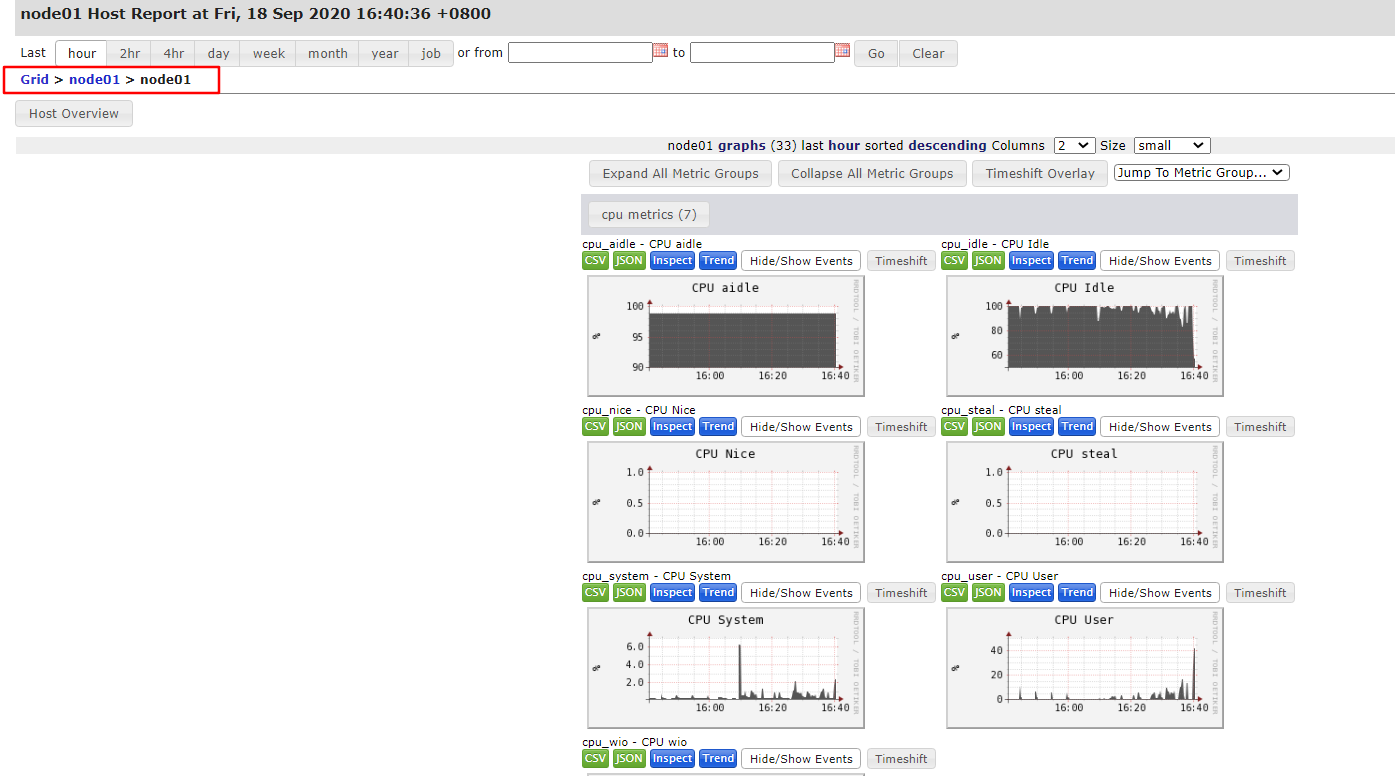Download CSV for cpu_system
This screenshot has height=776, width=1395.
[596, 593]
